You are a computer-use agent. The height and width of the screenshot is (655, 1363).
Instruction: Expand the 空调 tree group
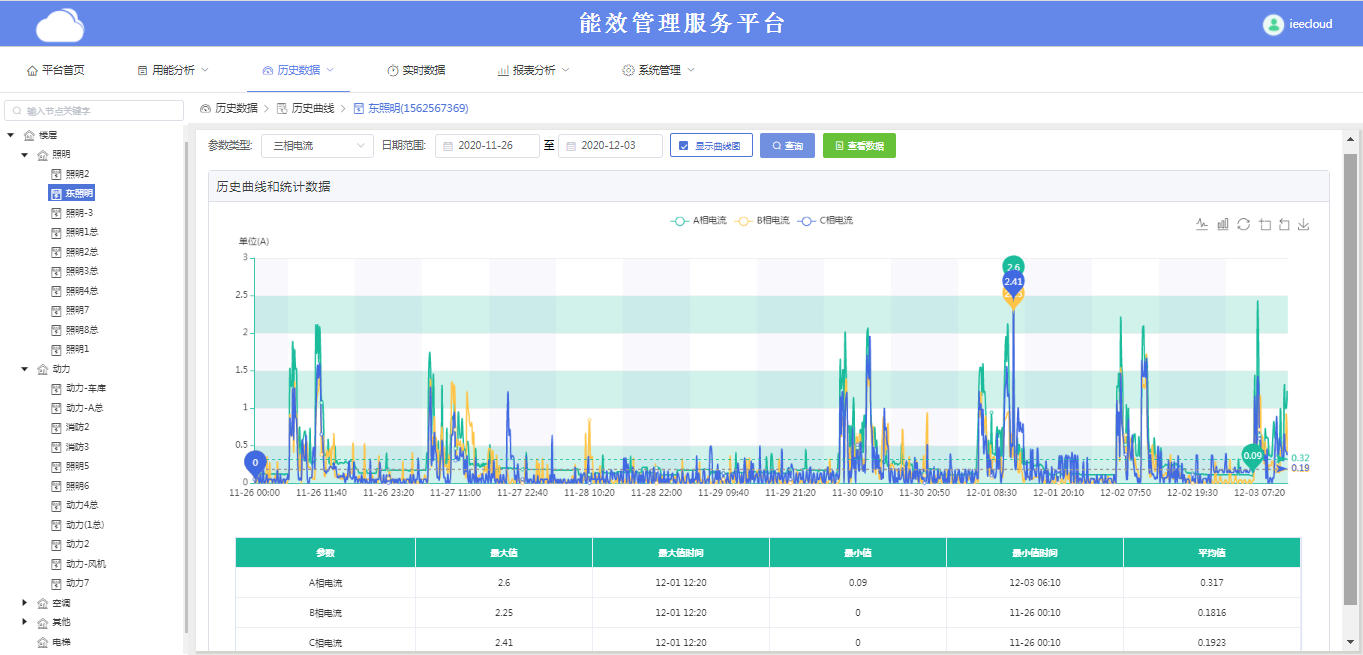click(x=24, y=603)
